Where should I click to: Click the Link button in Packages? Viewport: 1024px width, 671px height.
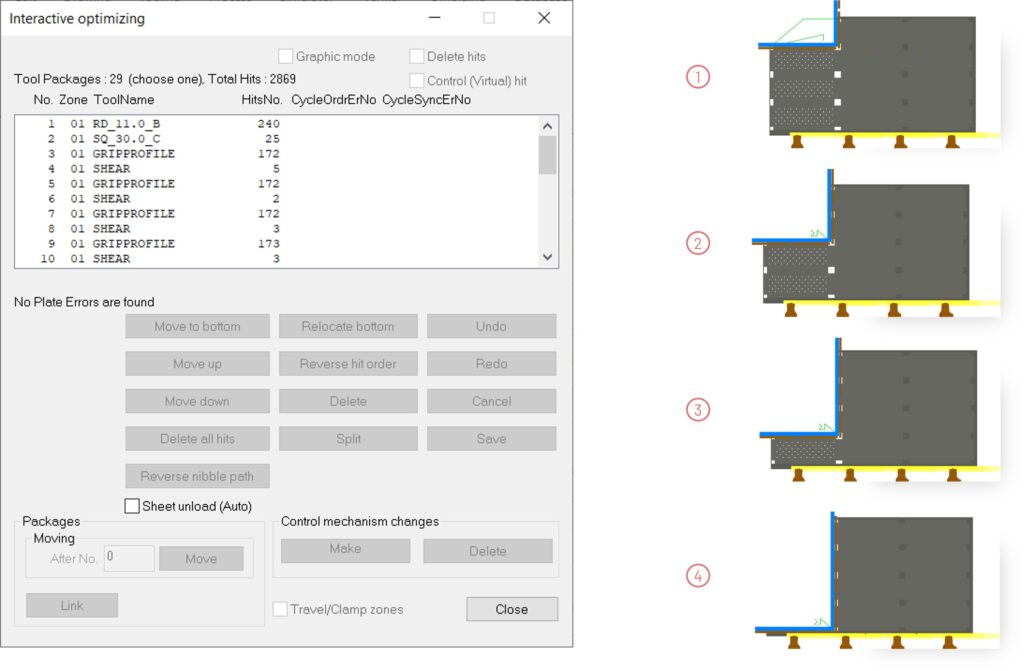pyautogui.click(x=72, y=605)
